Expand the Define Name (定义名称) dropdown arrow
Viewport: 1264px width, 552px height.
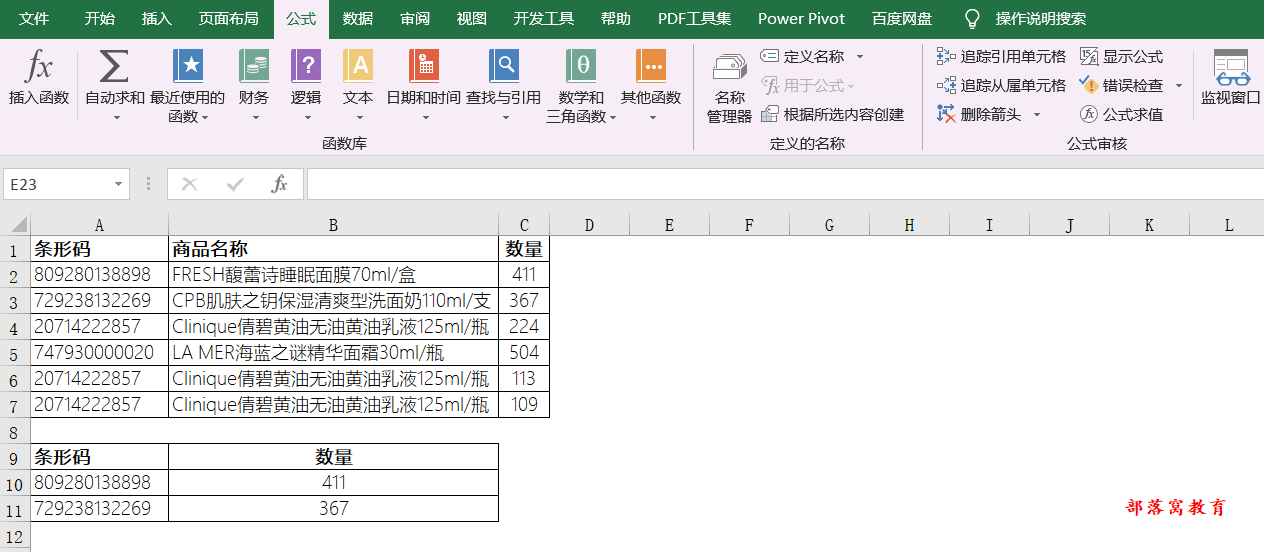[859, 57]
